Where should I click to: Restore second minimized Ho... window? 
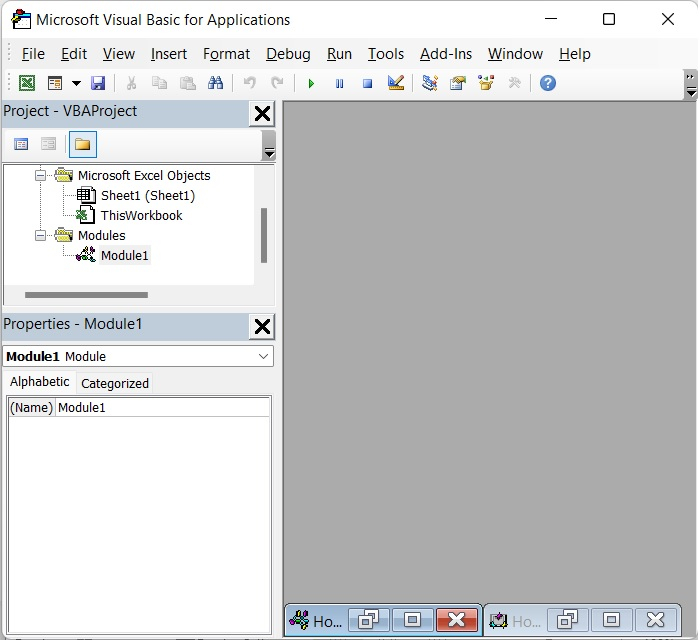(x=567, y=619)
